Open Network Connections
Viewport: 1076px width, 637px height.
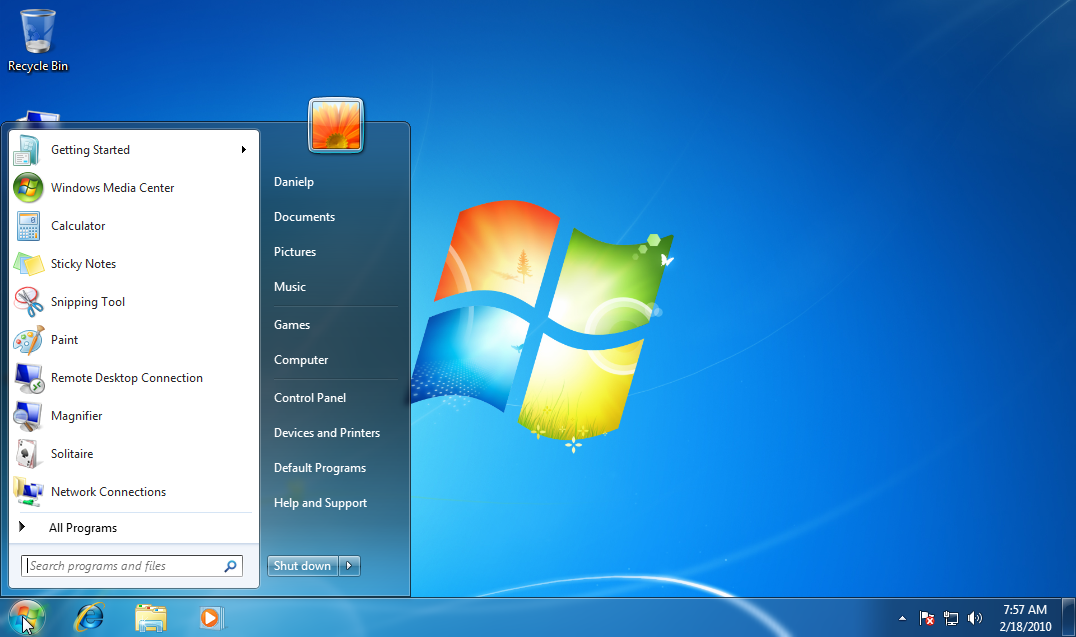point(108,491)
